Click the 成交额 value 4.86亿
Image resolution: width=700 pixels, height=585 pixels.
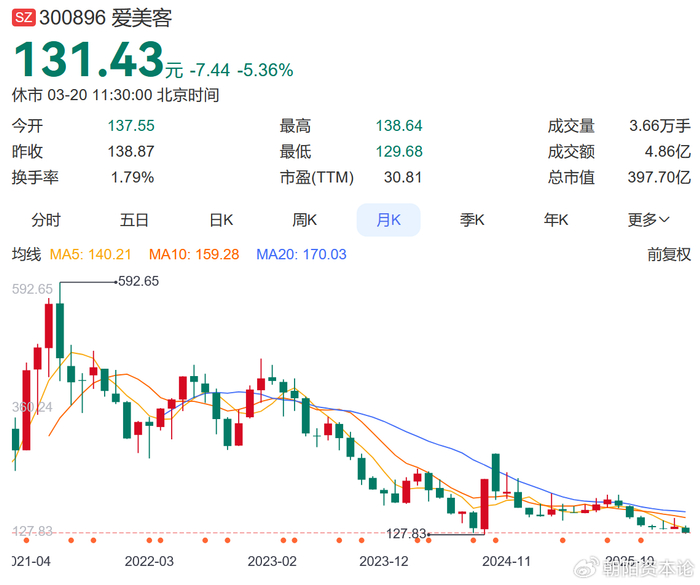[x=667, y=152]
